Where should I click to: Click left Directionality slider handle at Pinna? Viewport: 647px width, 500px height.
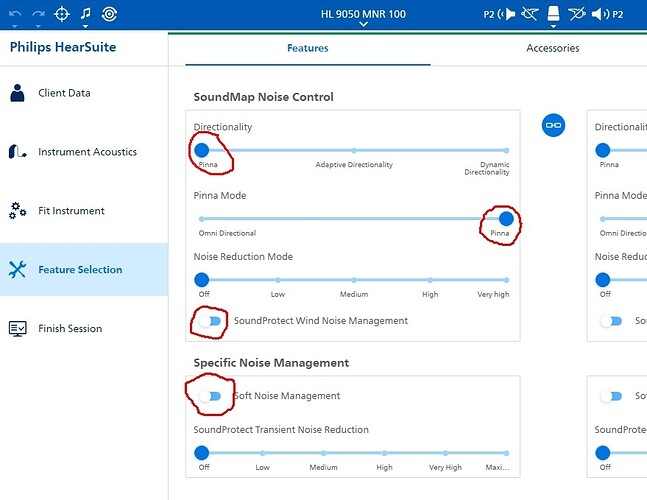click(201, 151)
